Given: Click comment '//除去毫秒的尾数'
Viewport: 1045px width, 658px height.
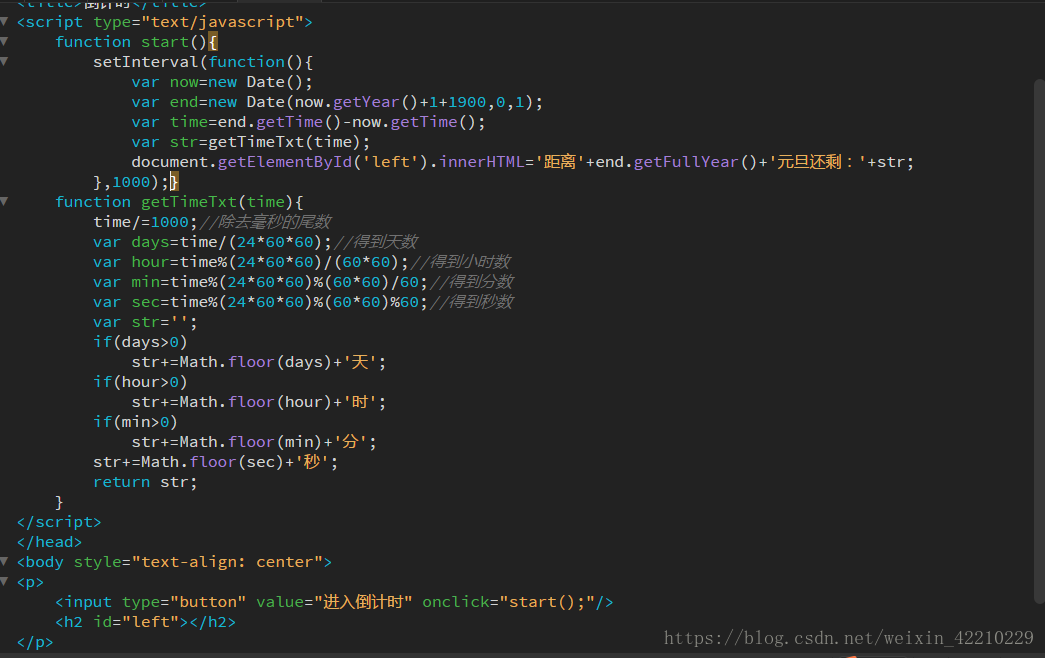Looking at the screenshot, I should pyautogui.click(x=265, y=222).
